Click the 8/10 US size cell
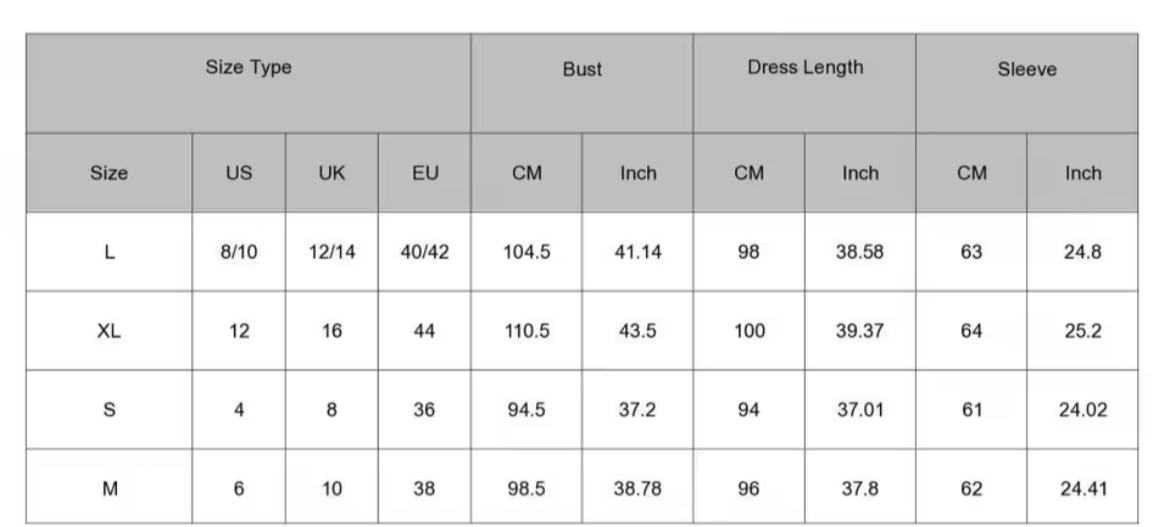 239,252
